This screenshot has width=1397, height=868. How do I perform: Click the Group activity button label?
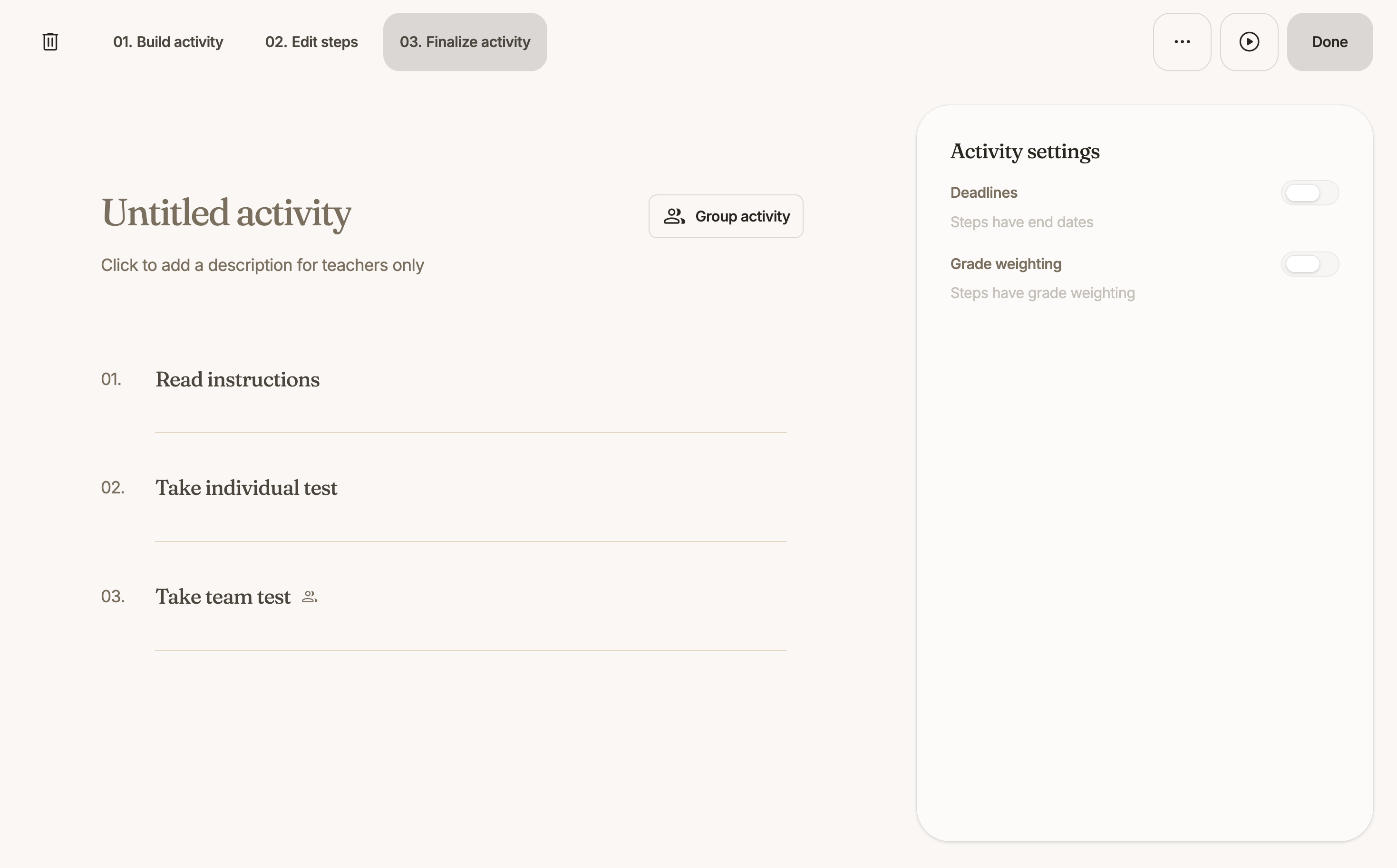pyautogui.click(x=742, y=216)
